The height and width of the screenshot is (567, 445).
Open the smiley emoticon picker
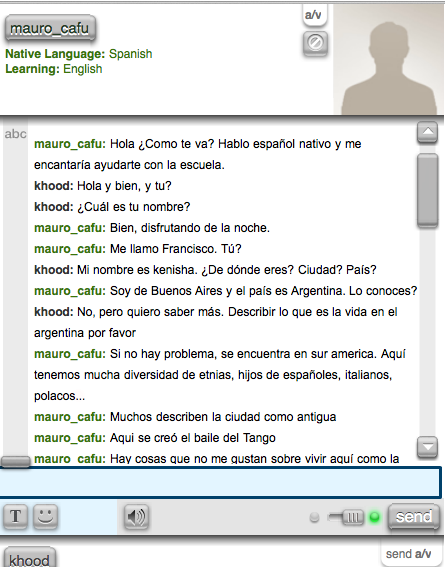[46, 516]
